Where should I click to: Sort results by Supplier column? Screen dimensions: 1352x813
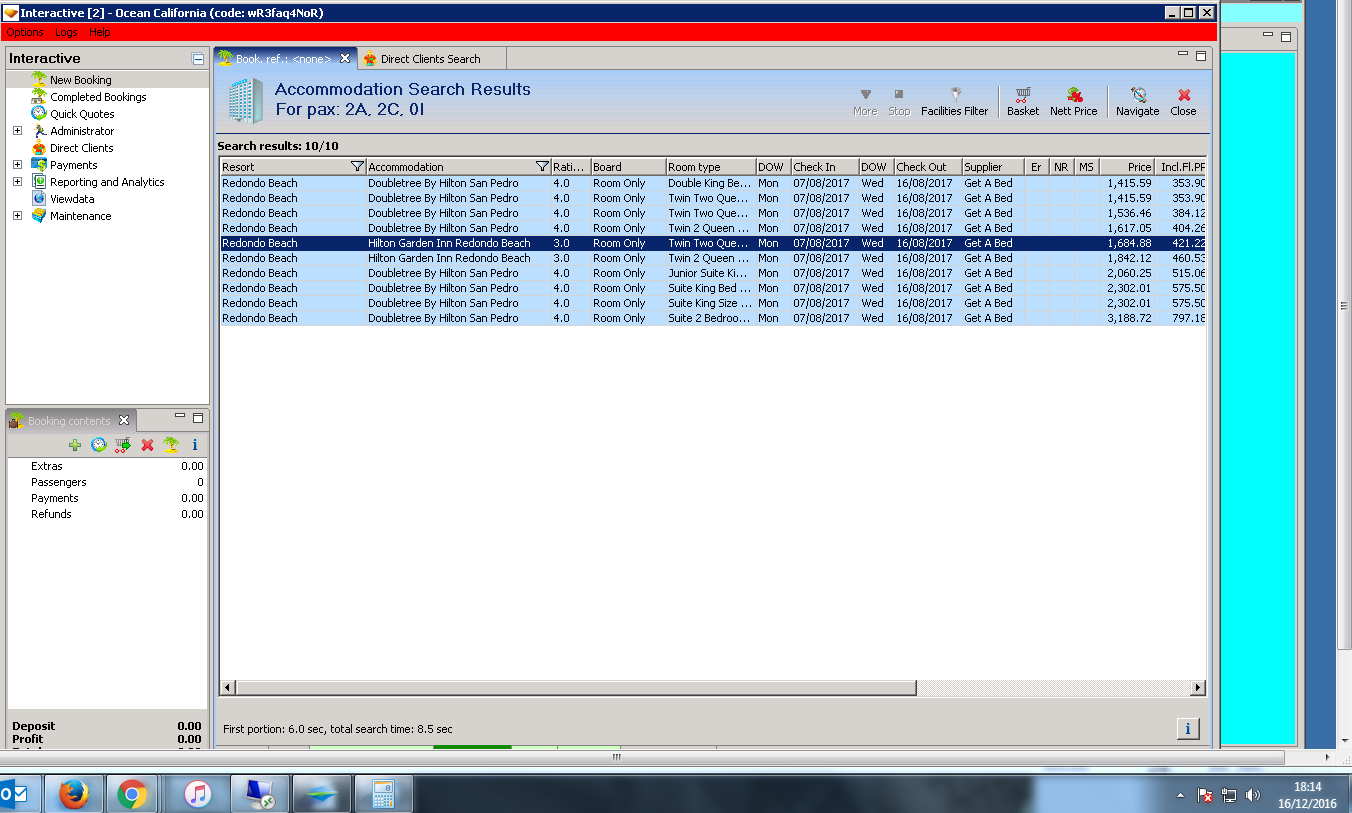[993, 167]
